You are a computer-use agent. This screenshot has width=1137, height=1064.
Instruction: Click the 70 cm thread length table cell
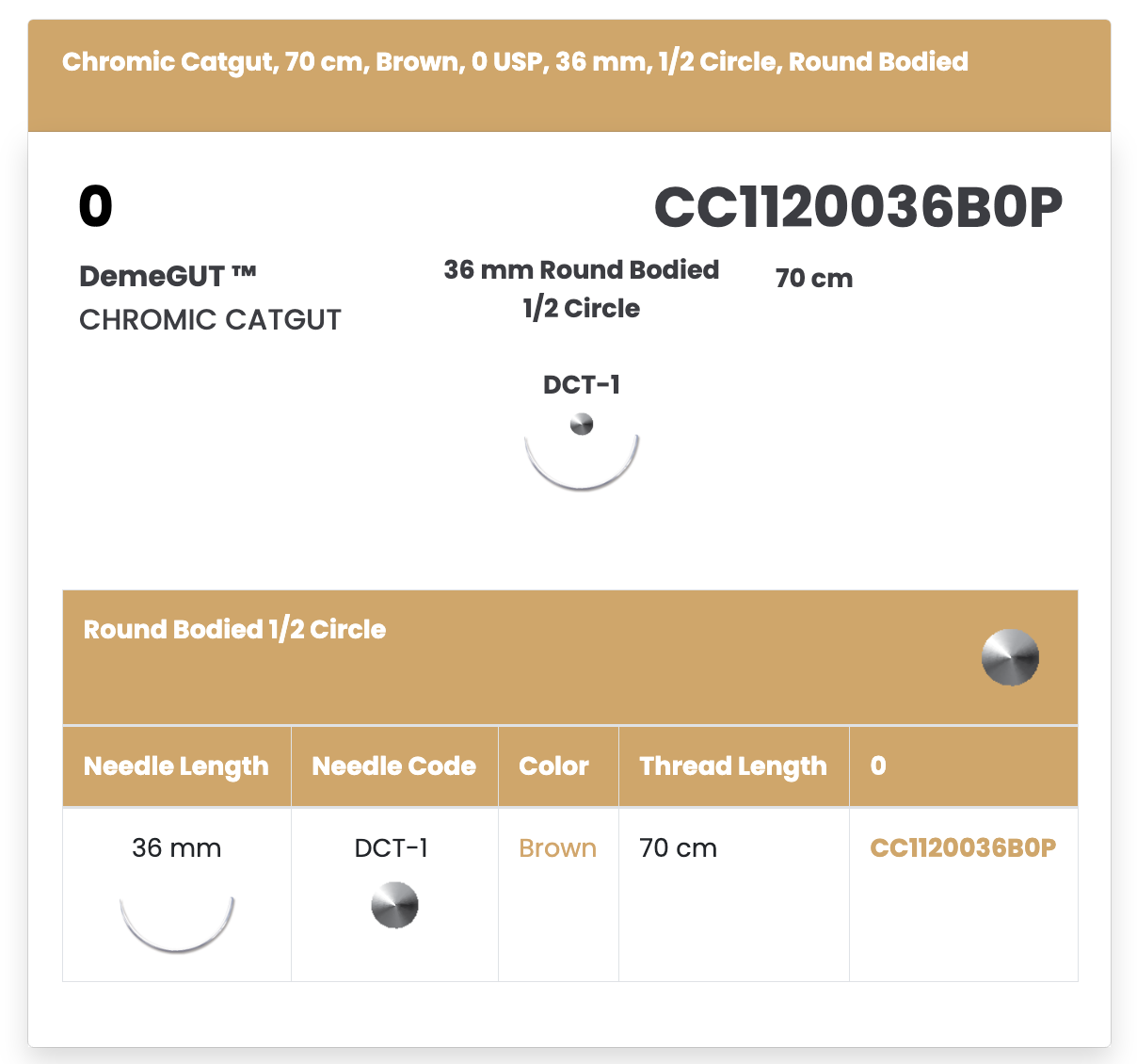coord(678,848)
